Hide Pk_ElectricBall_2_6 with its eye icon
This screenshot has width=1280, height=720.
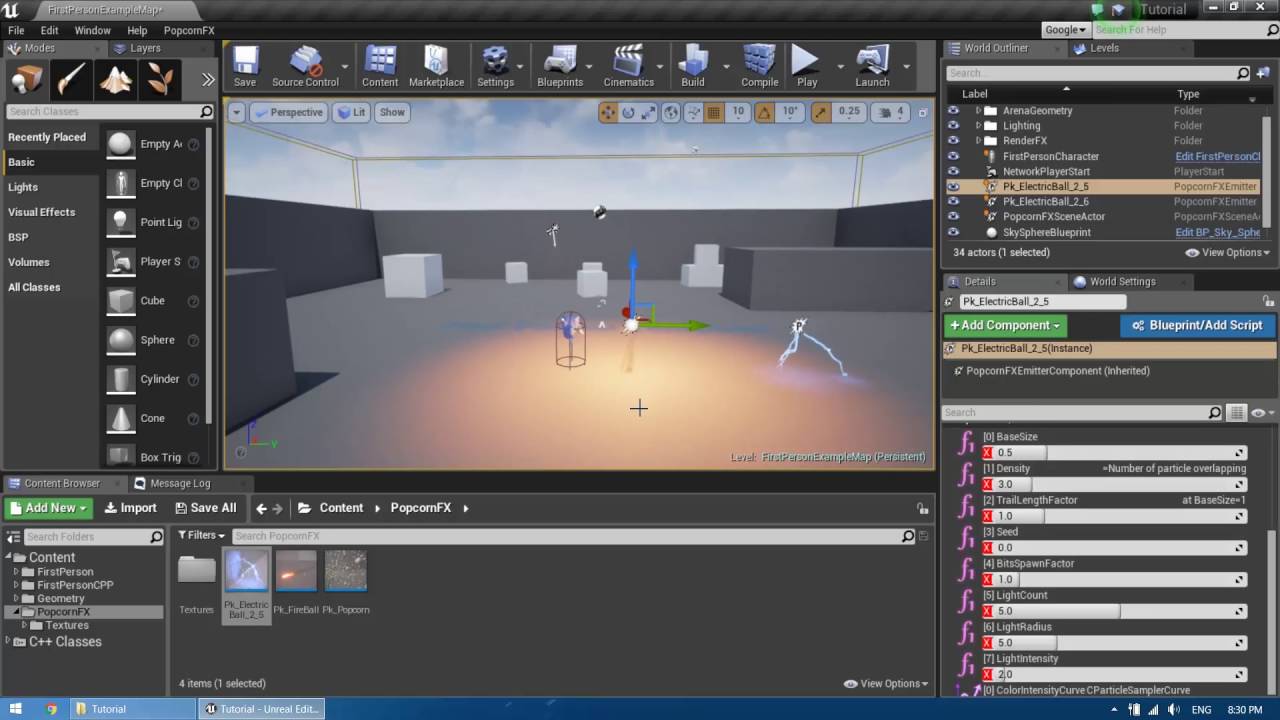pyautogui.click(x=953, y=201)
